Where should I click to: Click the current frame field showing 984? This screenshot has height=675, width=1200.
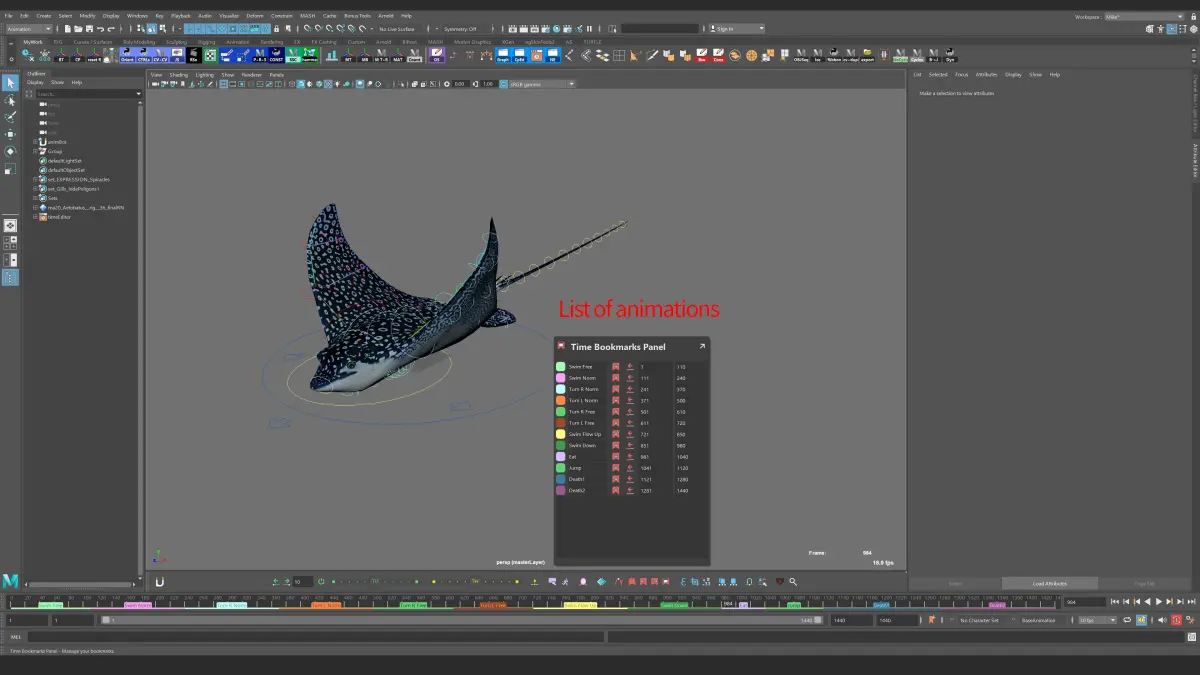[1084, 602]
